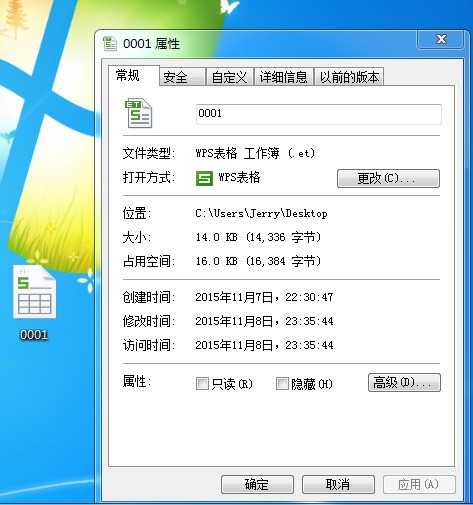The height and width of the screenshot is (505, 473).
Task: Click the file name field containing 0001
Action: [319, 114]
